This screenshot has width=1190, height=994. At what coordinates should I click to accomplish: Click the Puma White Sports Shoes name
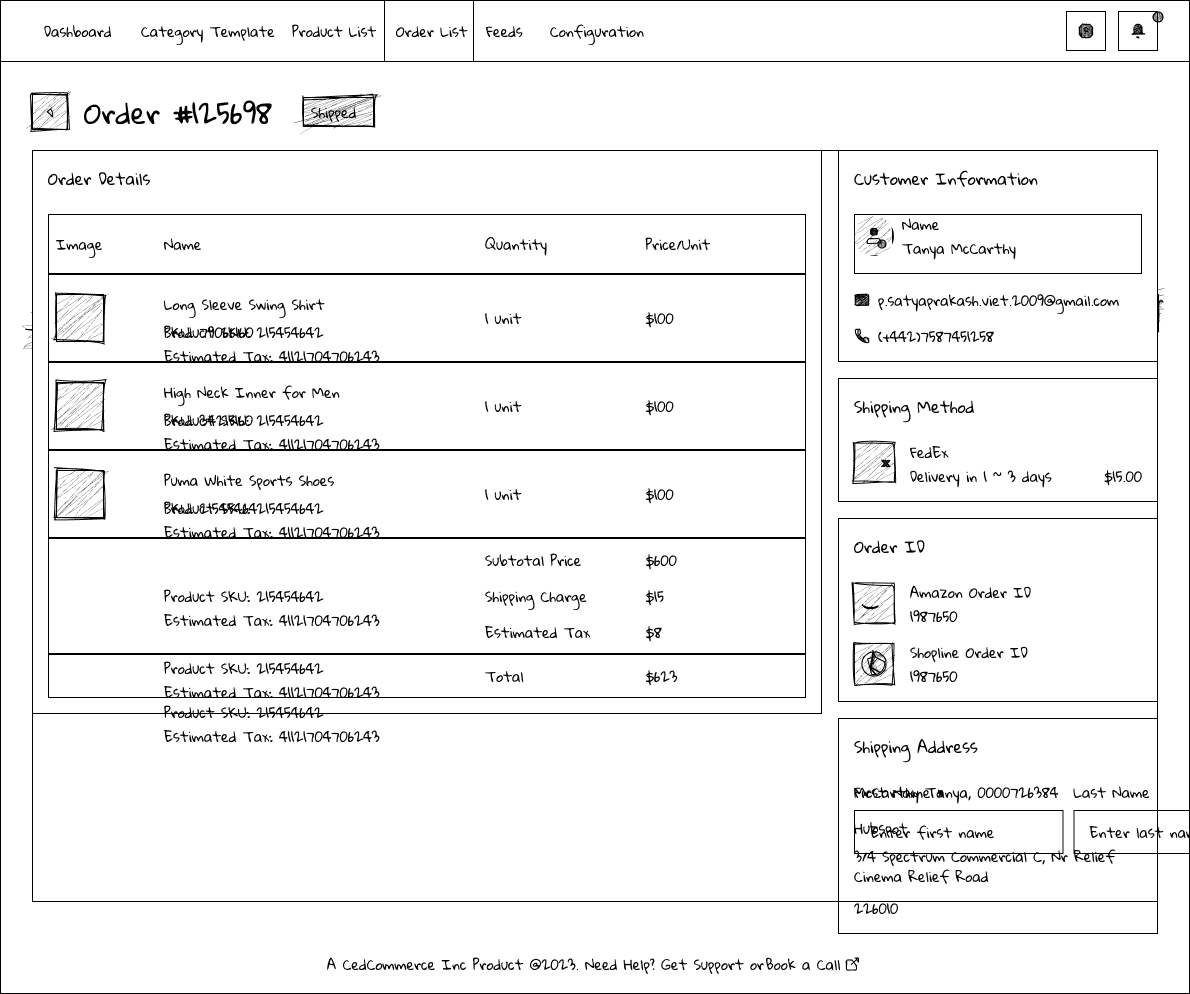pos(249,481)
